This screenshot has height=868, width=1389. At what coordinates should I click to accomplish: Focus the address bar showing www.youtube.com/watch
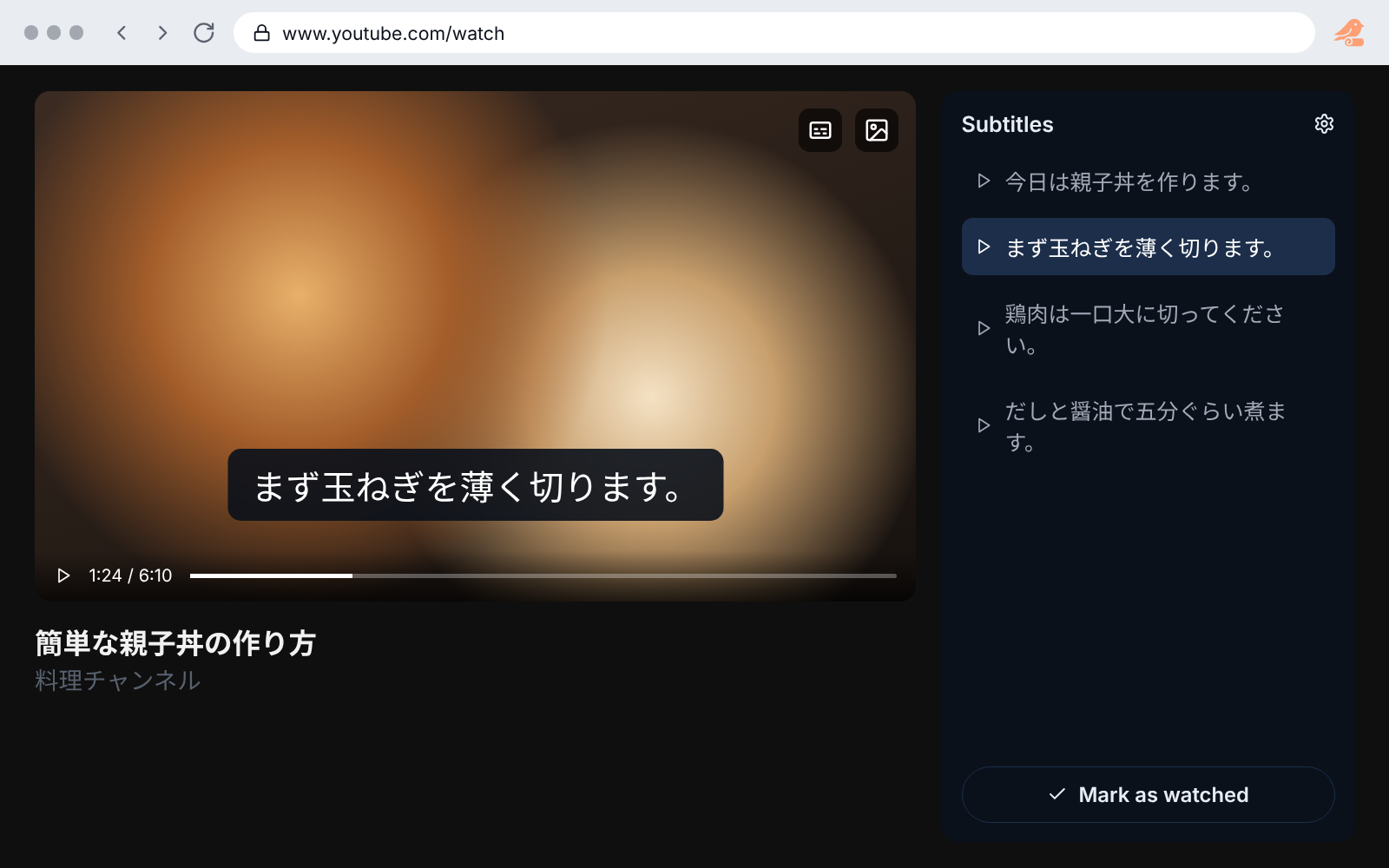point(773,33)
